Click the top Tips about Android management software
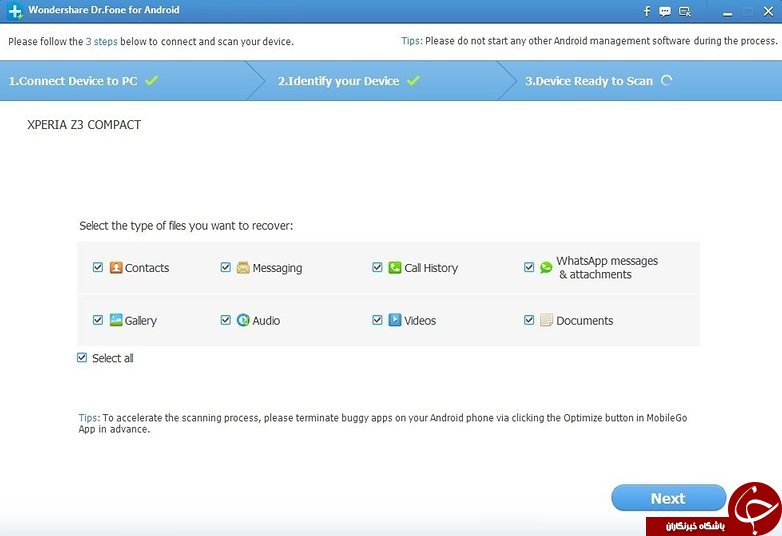This screenshot has height=536, width=782. pos(589,41)
